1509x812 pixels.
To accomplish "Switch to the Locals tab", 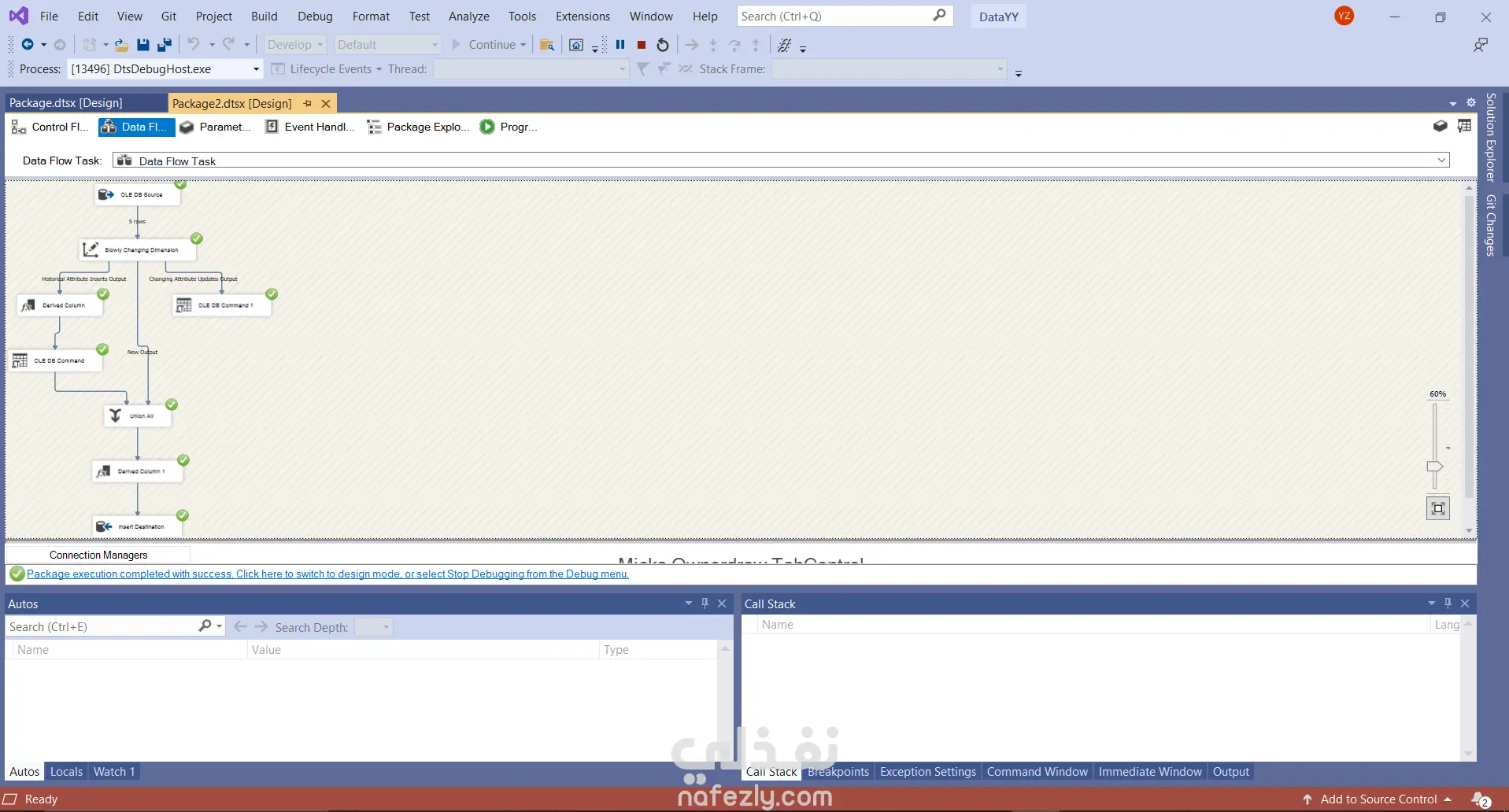I will [66, 772].
